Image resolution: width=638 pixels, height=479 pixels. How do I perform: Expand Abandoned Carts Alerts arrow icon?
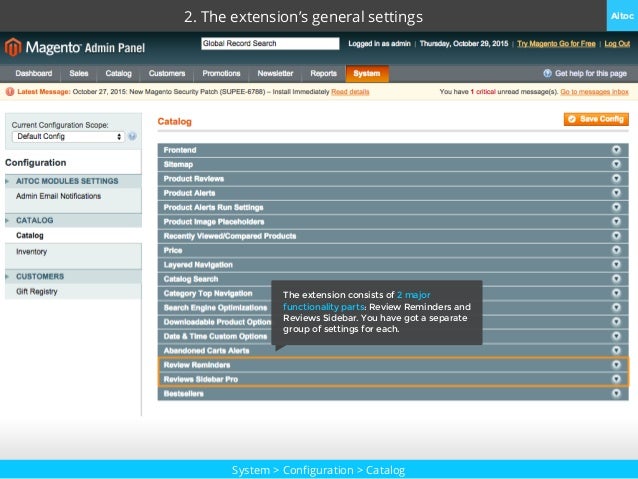(616, 350)
